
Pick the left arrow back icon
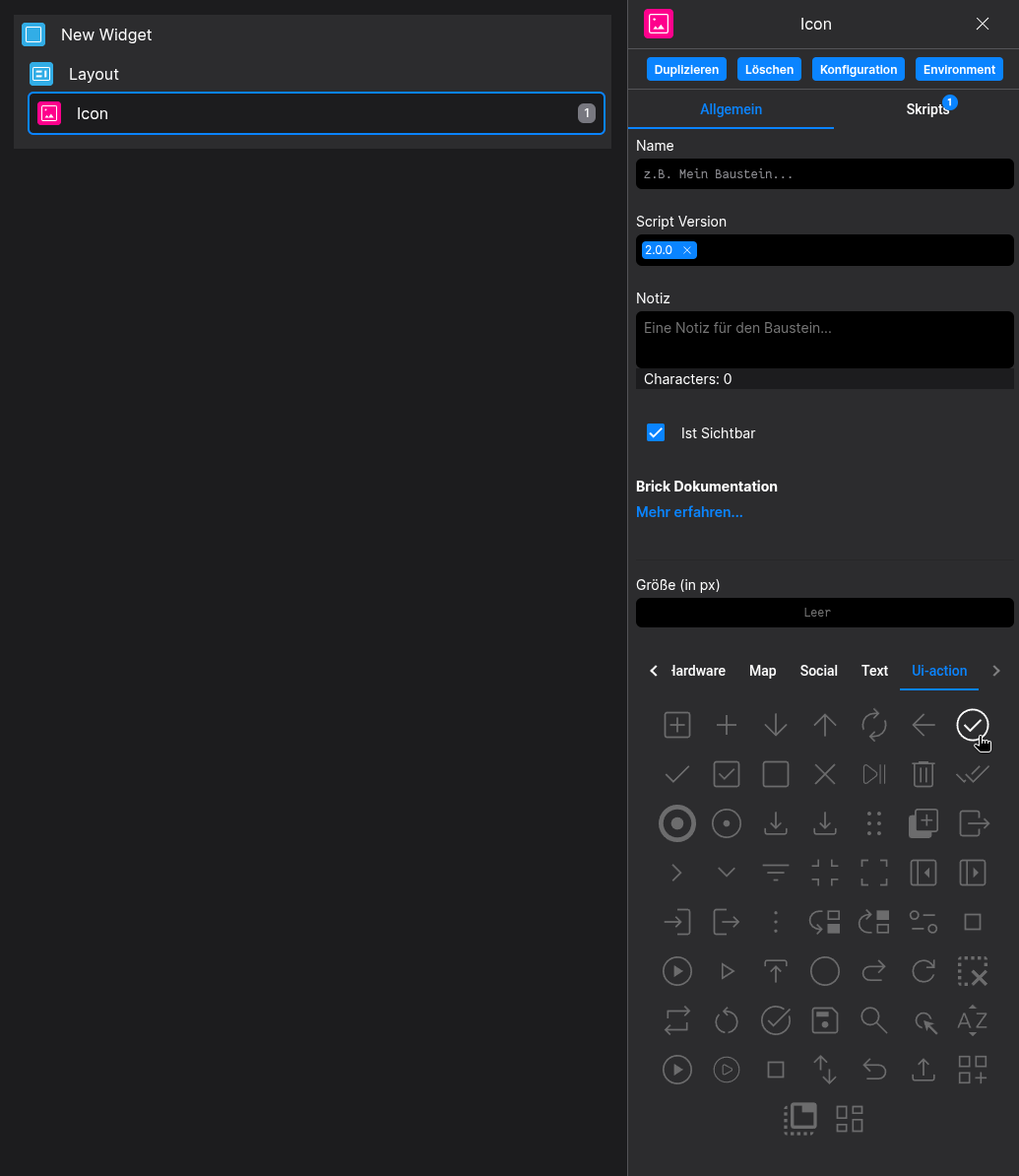(923, 725)
